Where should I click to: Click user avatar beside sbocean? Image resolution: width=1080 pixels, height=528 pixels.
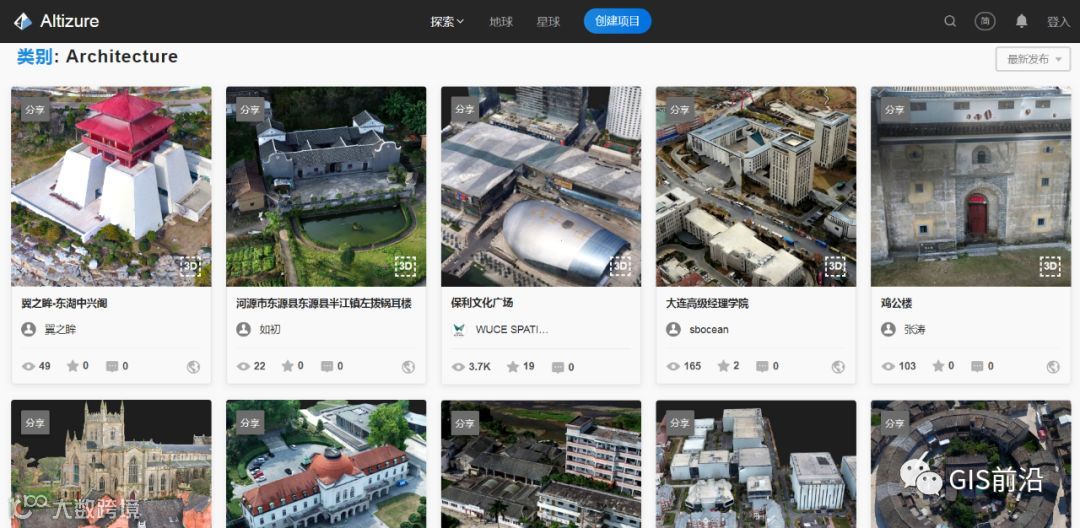(673, 329)
